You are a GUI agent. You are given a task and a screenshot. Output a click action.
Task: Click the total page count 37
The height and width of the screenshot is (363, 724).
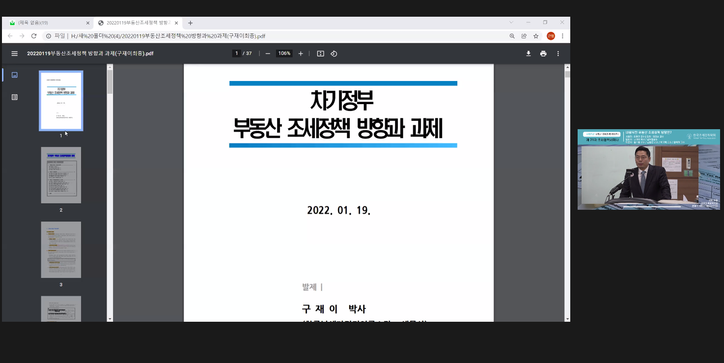pos(249,54)
